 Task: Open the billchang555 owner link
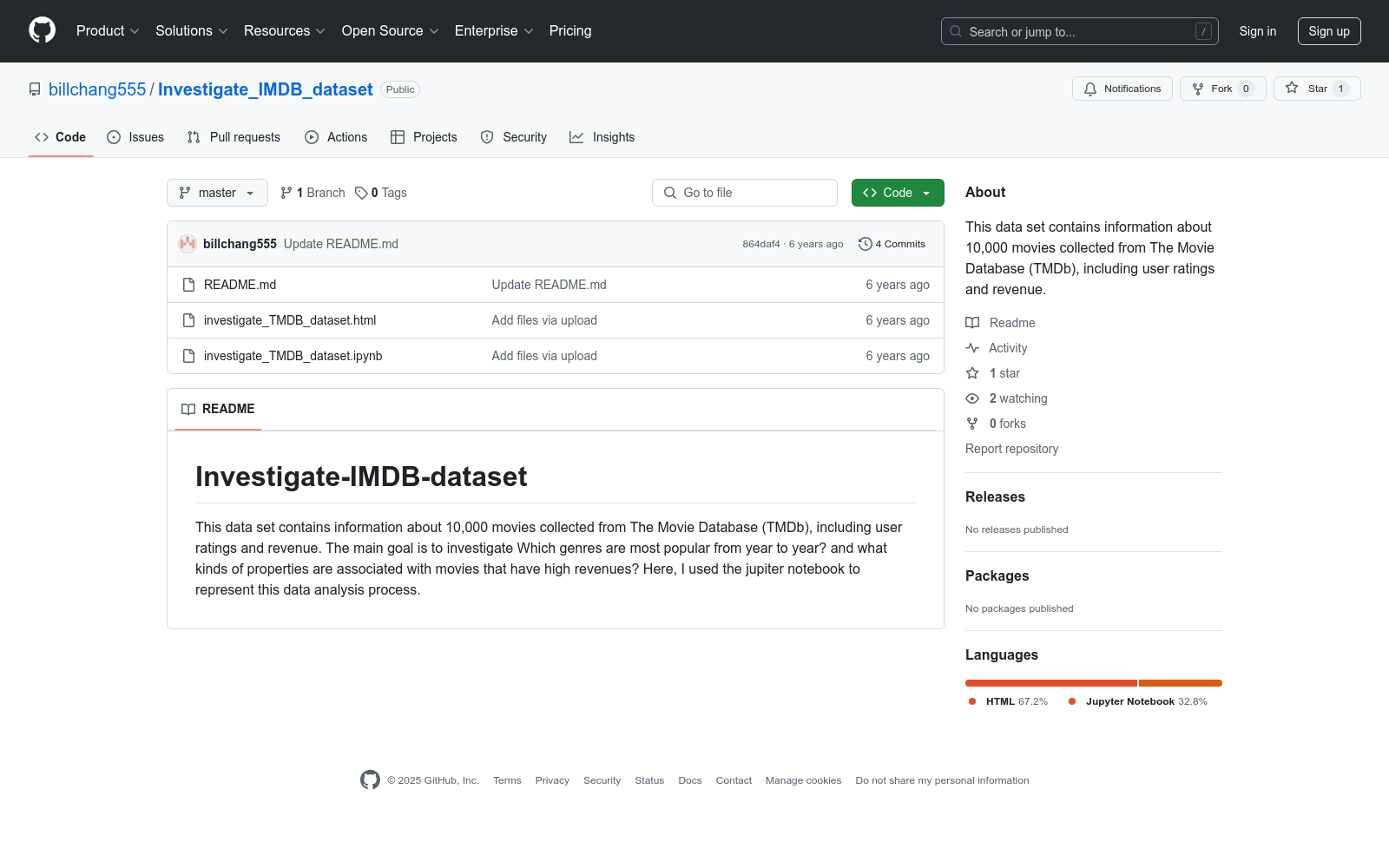click(x=97, y=89)
